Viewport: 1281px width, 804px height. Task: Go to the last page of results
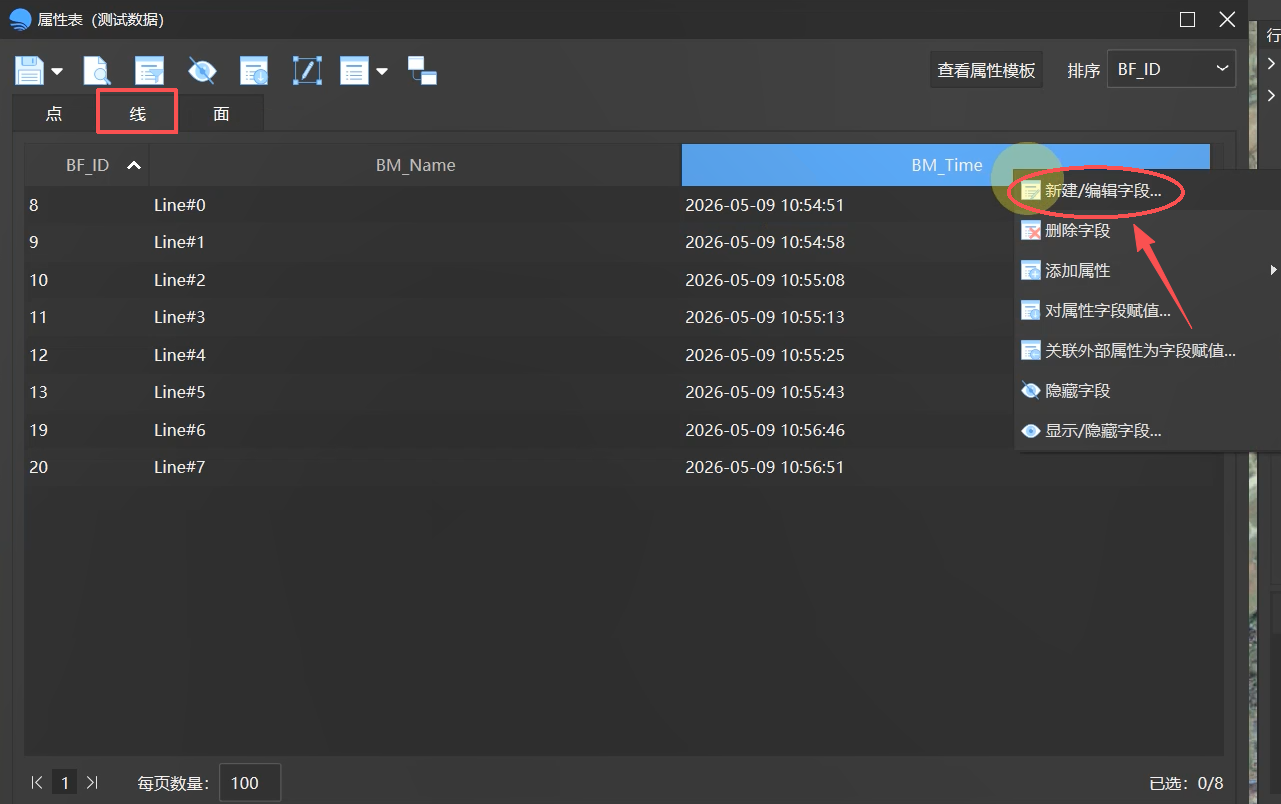click(x=93, y=783)
